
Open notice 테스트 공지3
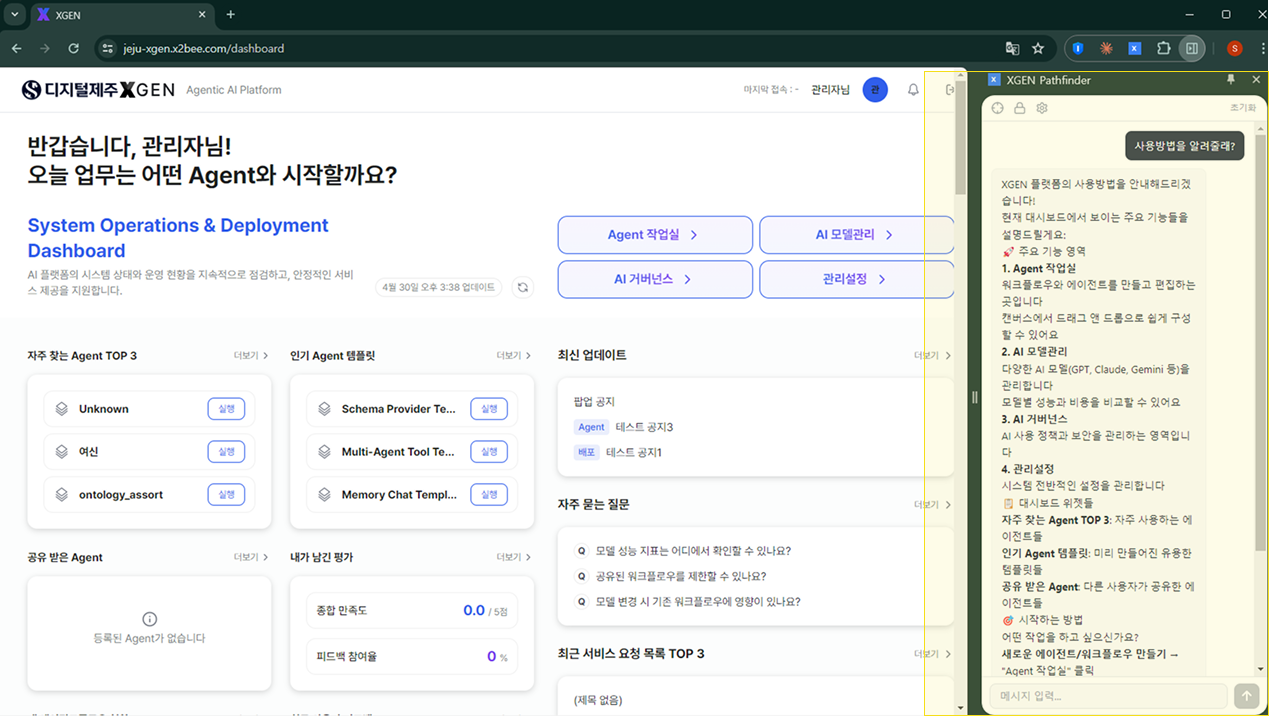pyautogui.click(x=644, y=427)
